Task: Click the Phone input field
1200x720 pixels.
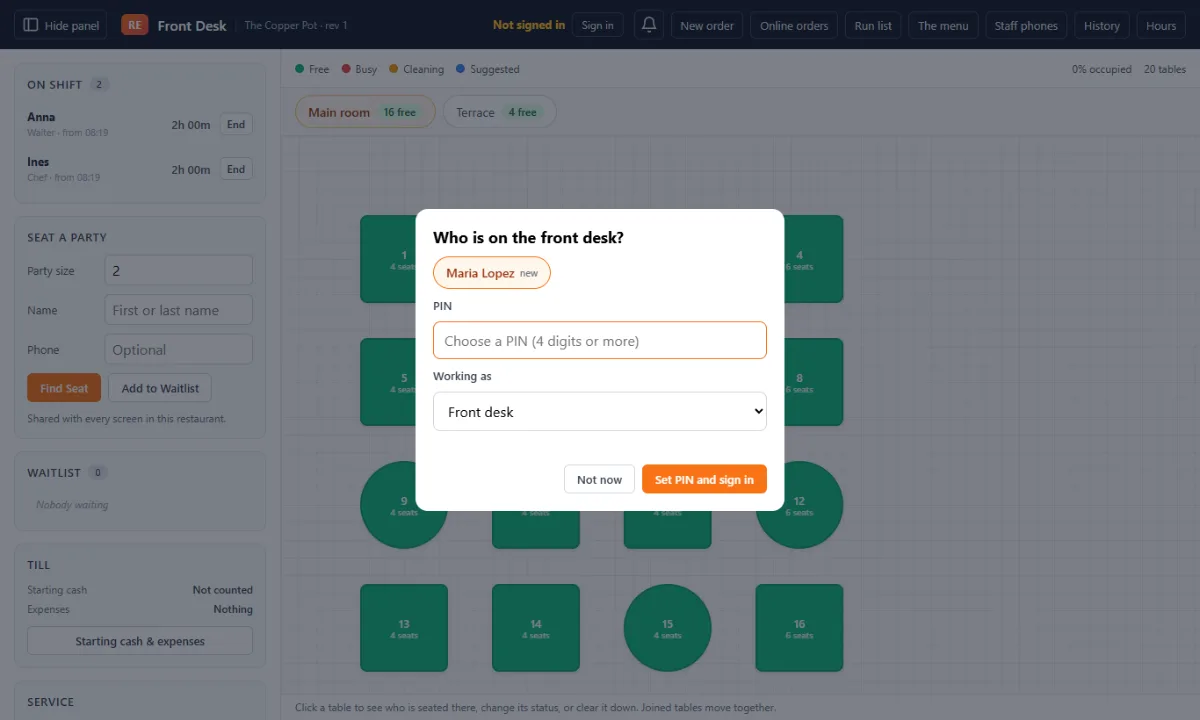Action: pyautogui.click(x=178, y=350)
